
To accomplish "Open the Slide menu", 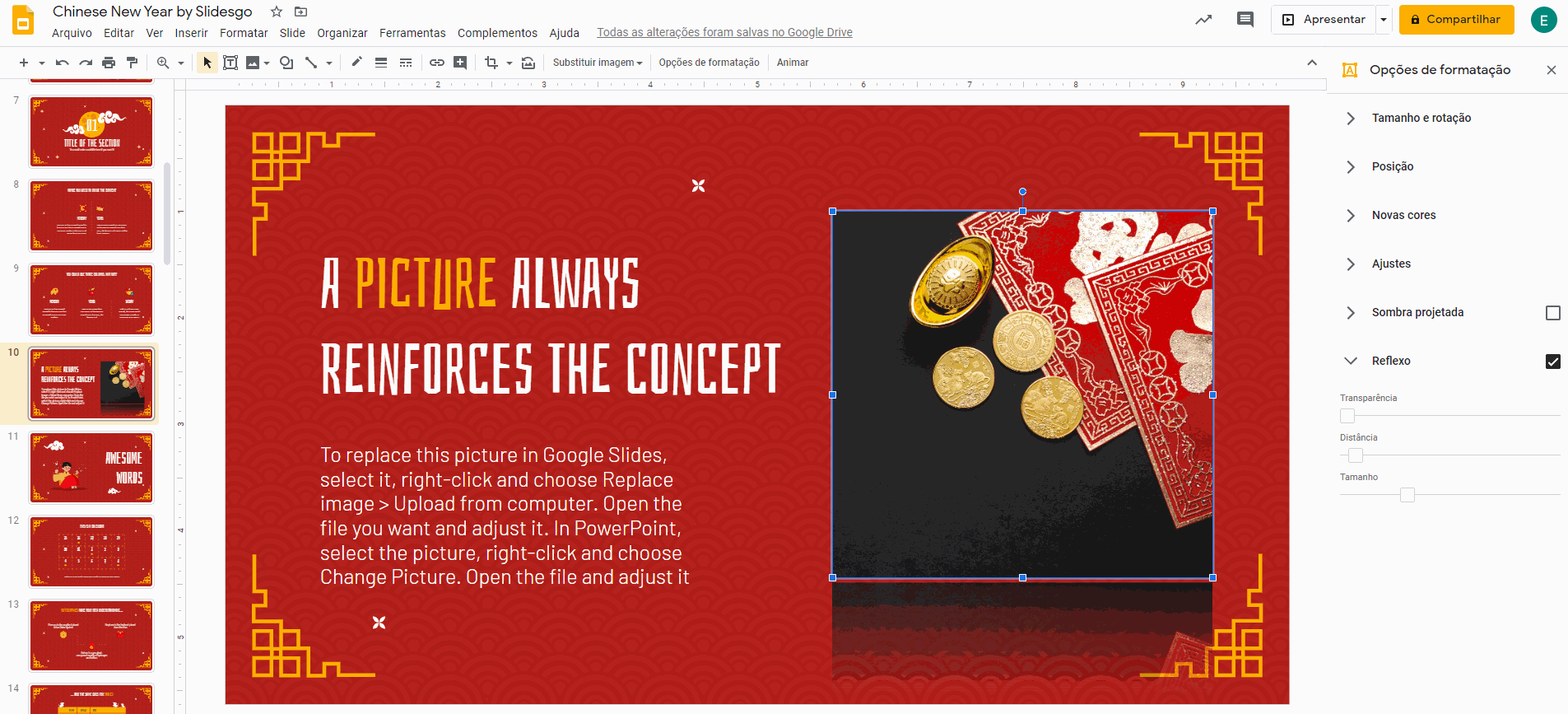I will click(x=292, y=33).
